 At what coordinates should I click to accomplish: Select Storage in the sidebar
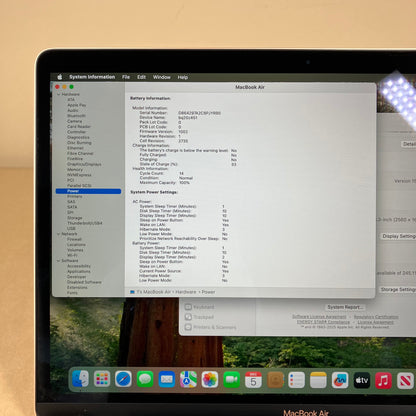75,218
